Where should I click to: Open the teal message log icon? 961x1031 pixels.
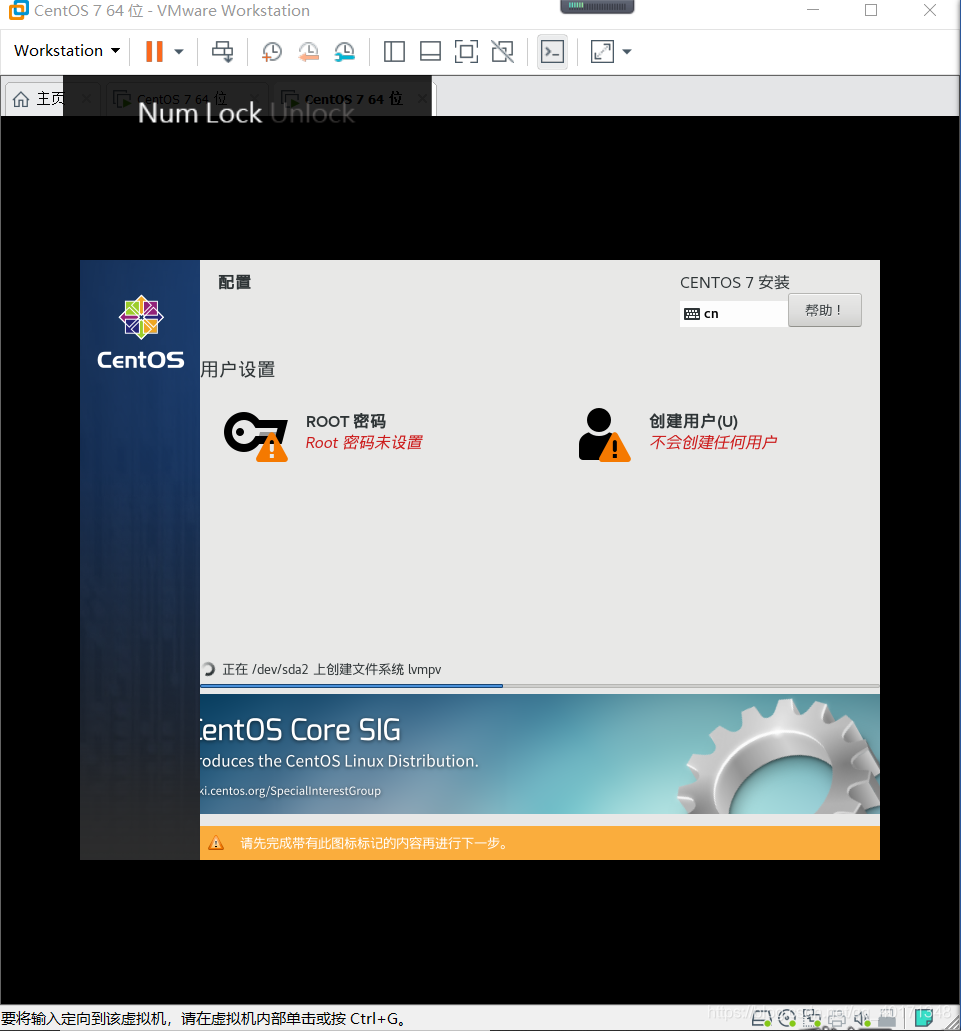(x=924, y=1017)
